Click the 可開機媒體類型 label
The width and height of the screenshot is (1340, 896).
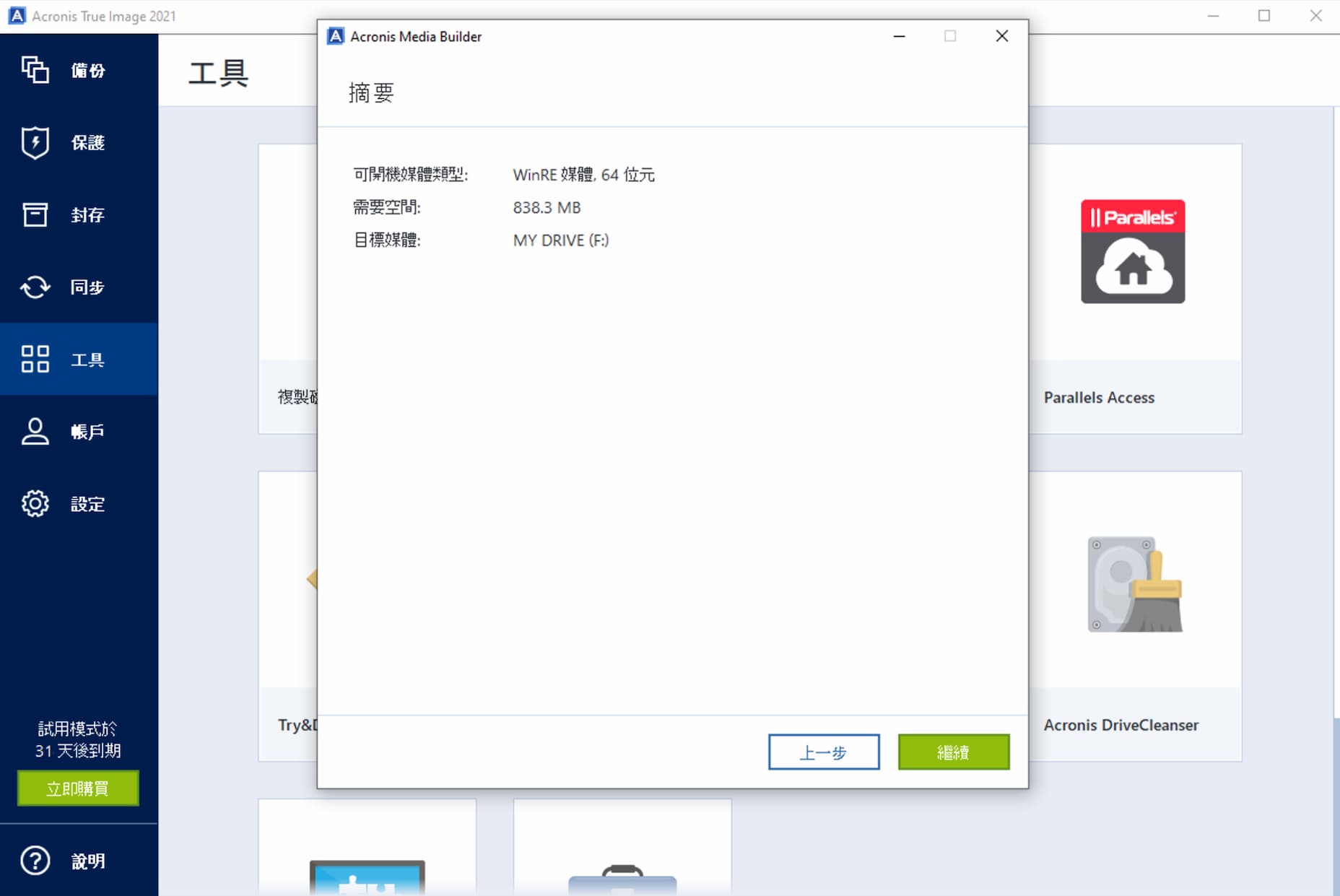pos(411,175)
